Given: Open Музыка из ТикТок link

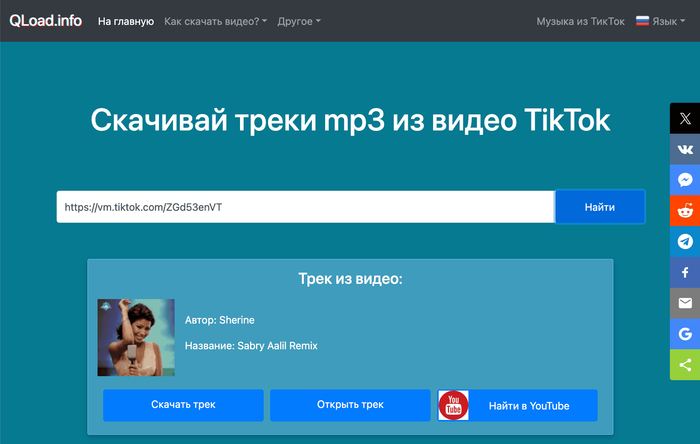Looking at the screenshot, I should tap(580, 21).
